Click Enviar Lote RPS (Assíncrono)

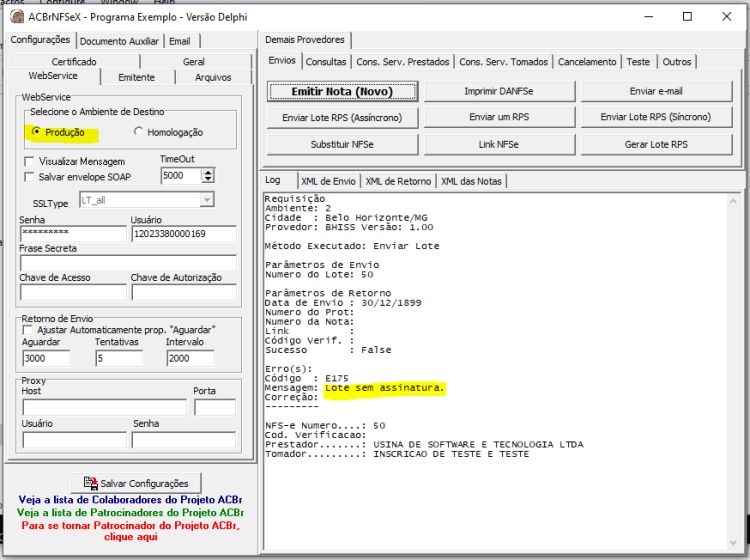click(x=342, y=118)
